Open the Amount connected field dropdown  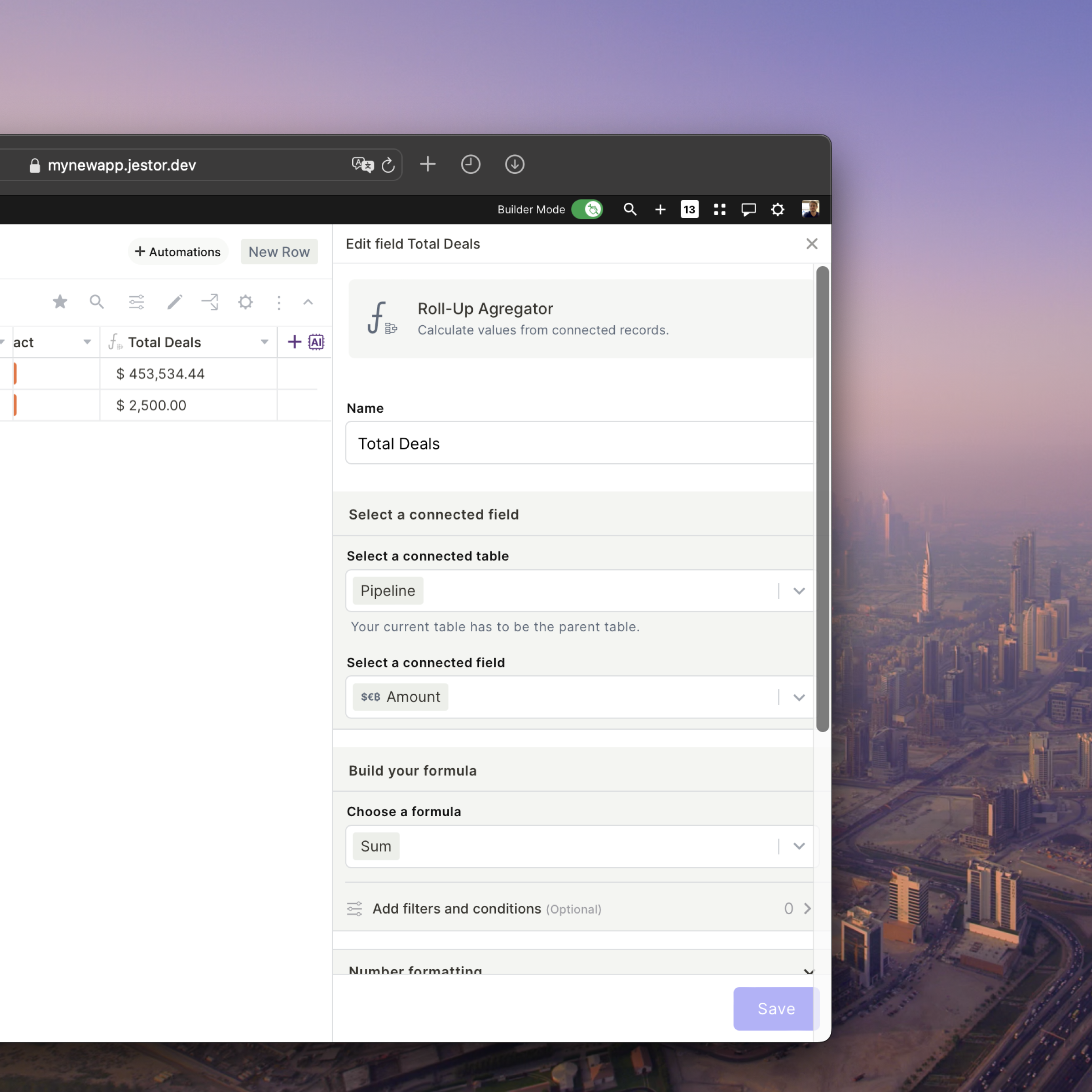[x=799, y=697]
